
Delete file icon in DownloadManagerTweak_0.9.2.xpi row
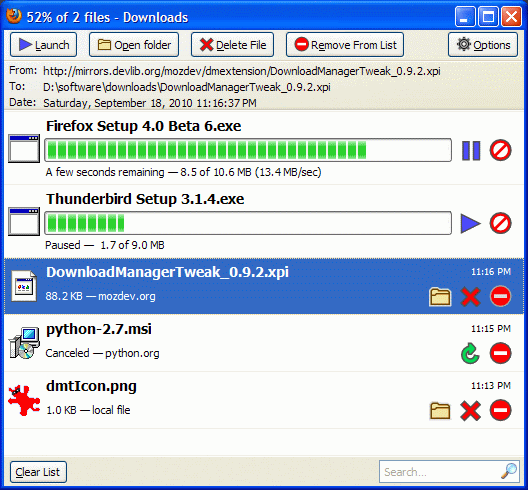tap(470, 297)
